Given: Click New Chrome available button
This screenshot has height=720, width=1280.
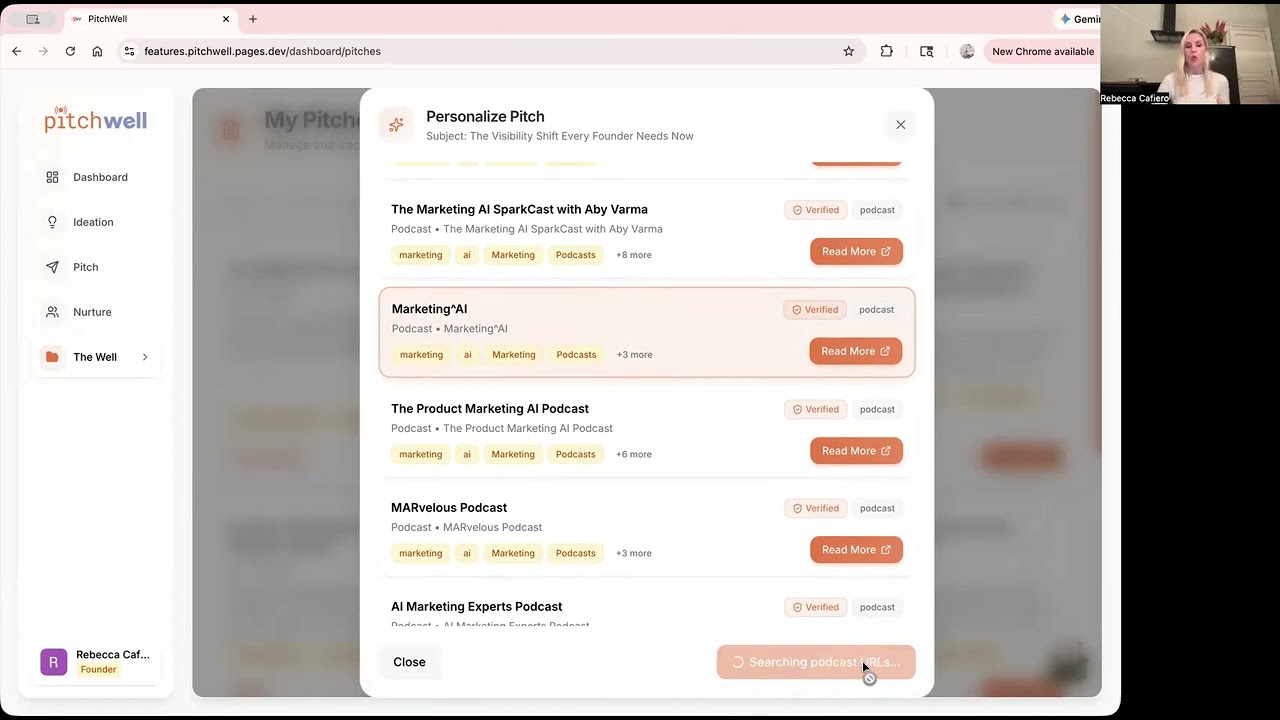Looking at the screenshot, I should [1042, 51].
